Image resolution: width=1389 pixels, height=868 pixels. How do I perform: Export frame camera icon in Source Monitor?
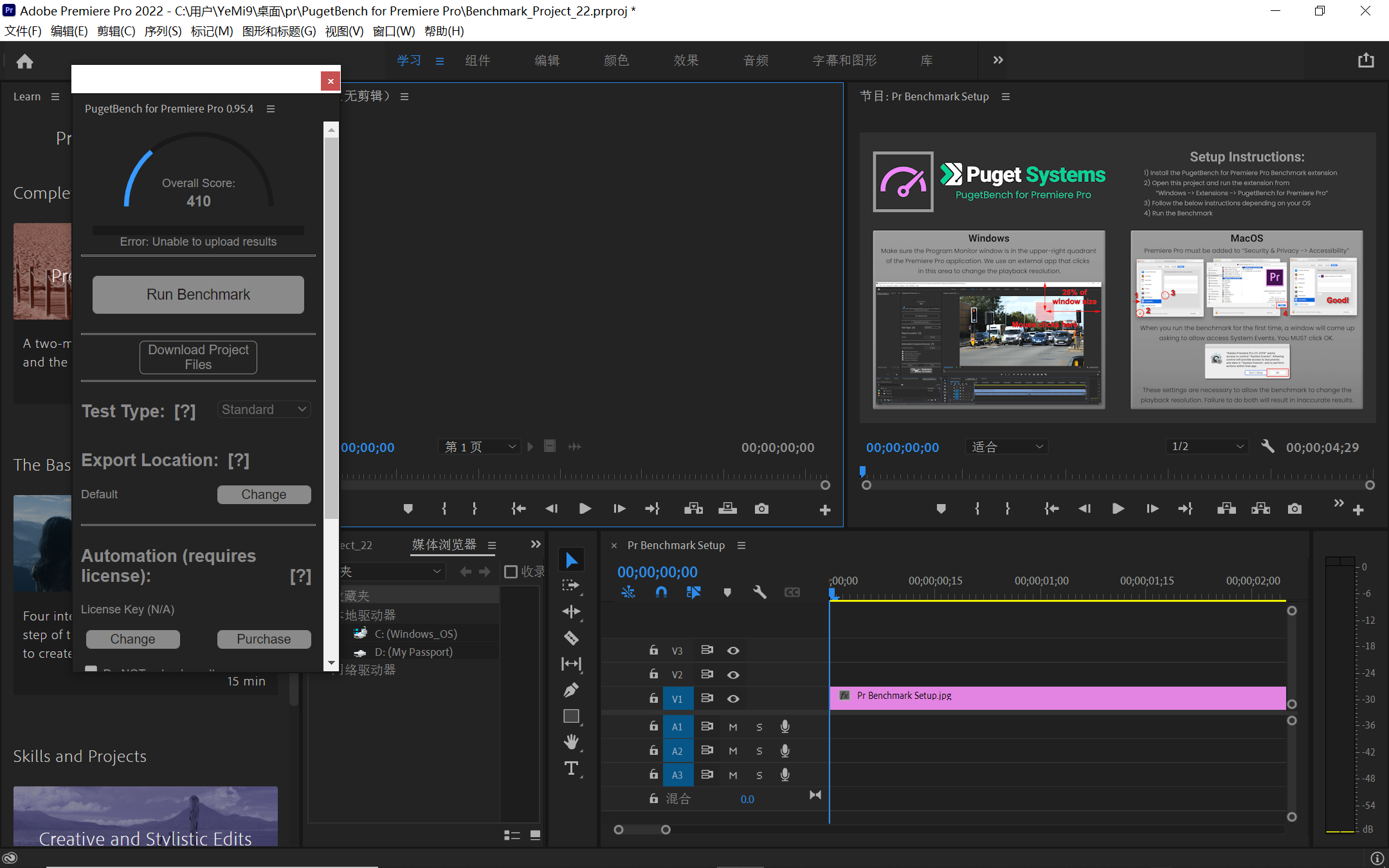(x=761, y=509)
